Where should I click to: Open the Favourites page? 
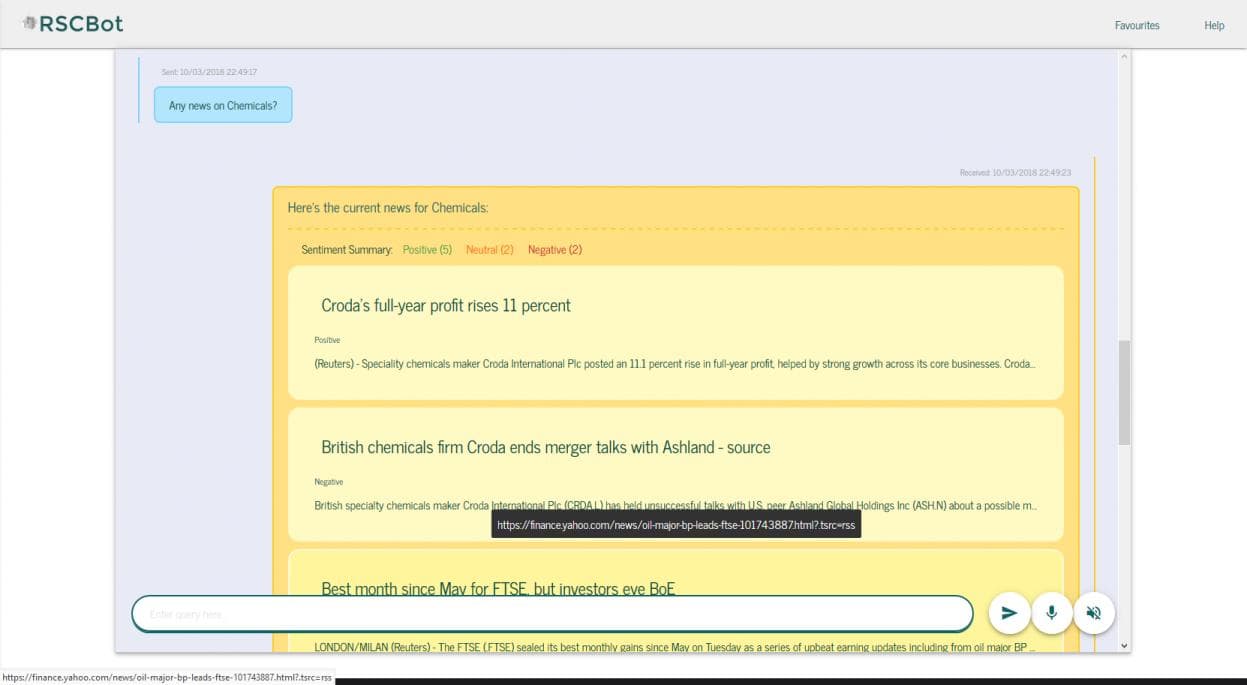click(1137, 25)
